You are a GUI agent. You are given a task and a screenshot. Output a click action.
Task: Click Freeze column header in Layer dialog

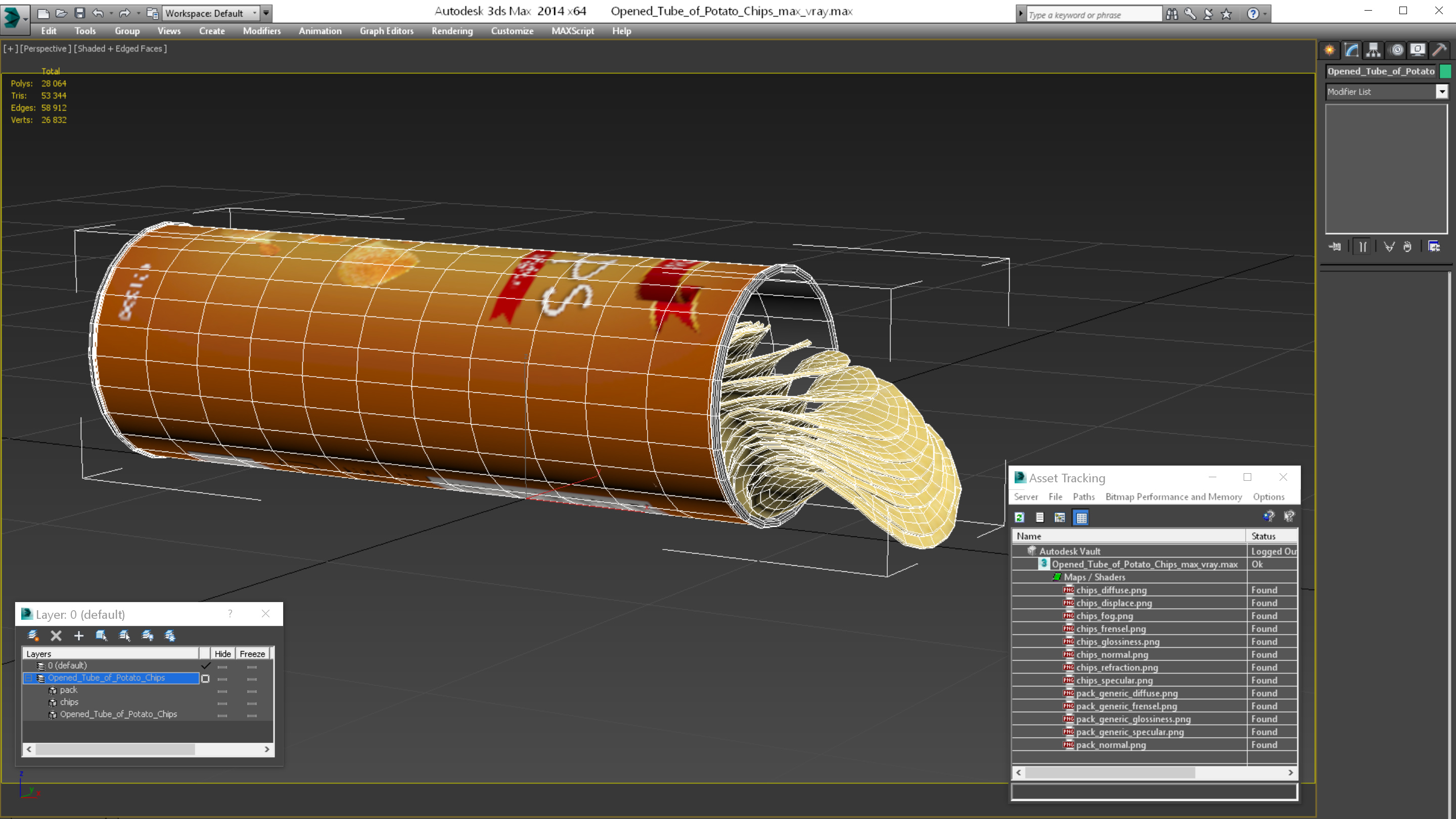[x=252, y=653]
